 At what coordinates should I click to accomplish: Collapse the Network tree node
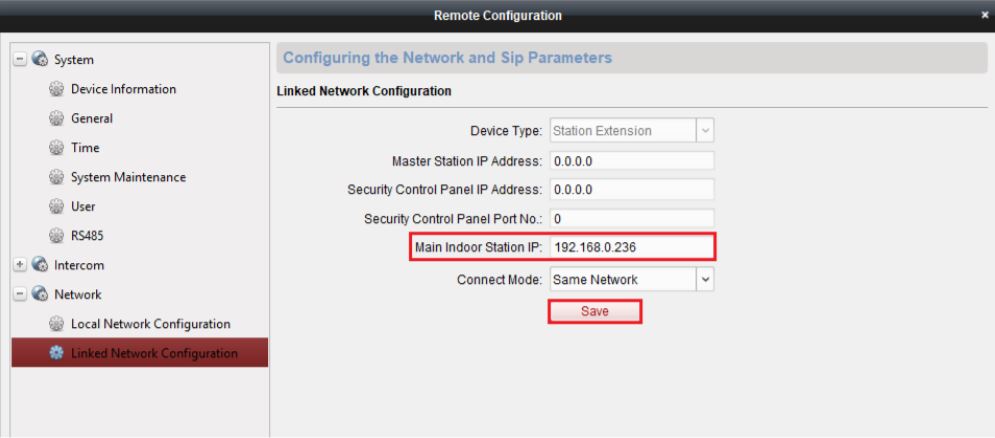pos(20,295)
